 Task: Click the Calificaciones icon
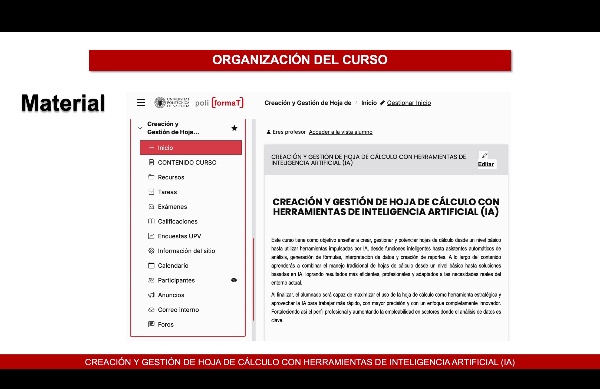coord(151,221)
